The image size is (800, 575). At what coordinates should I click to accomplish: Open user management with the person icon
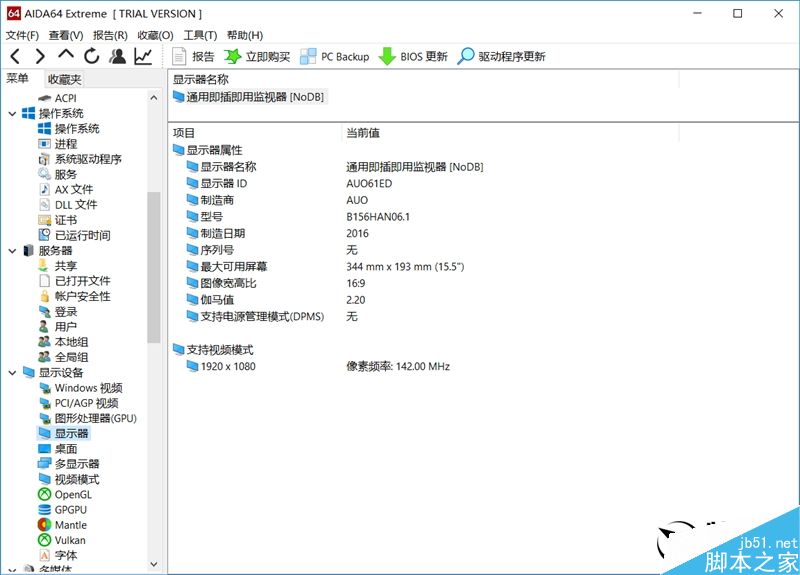118,56
